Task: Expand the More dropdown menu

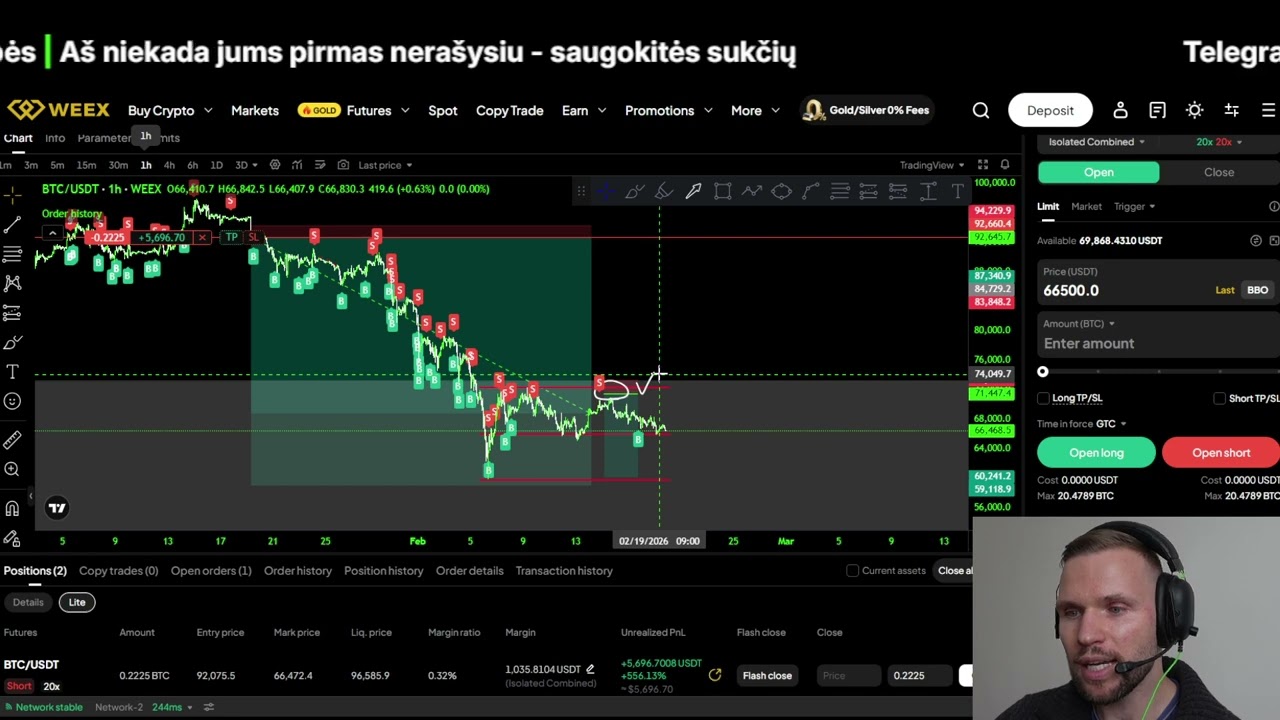Action: point(755,110)
